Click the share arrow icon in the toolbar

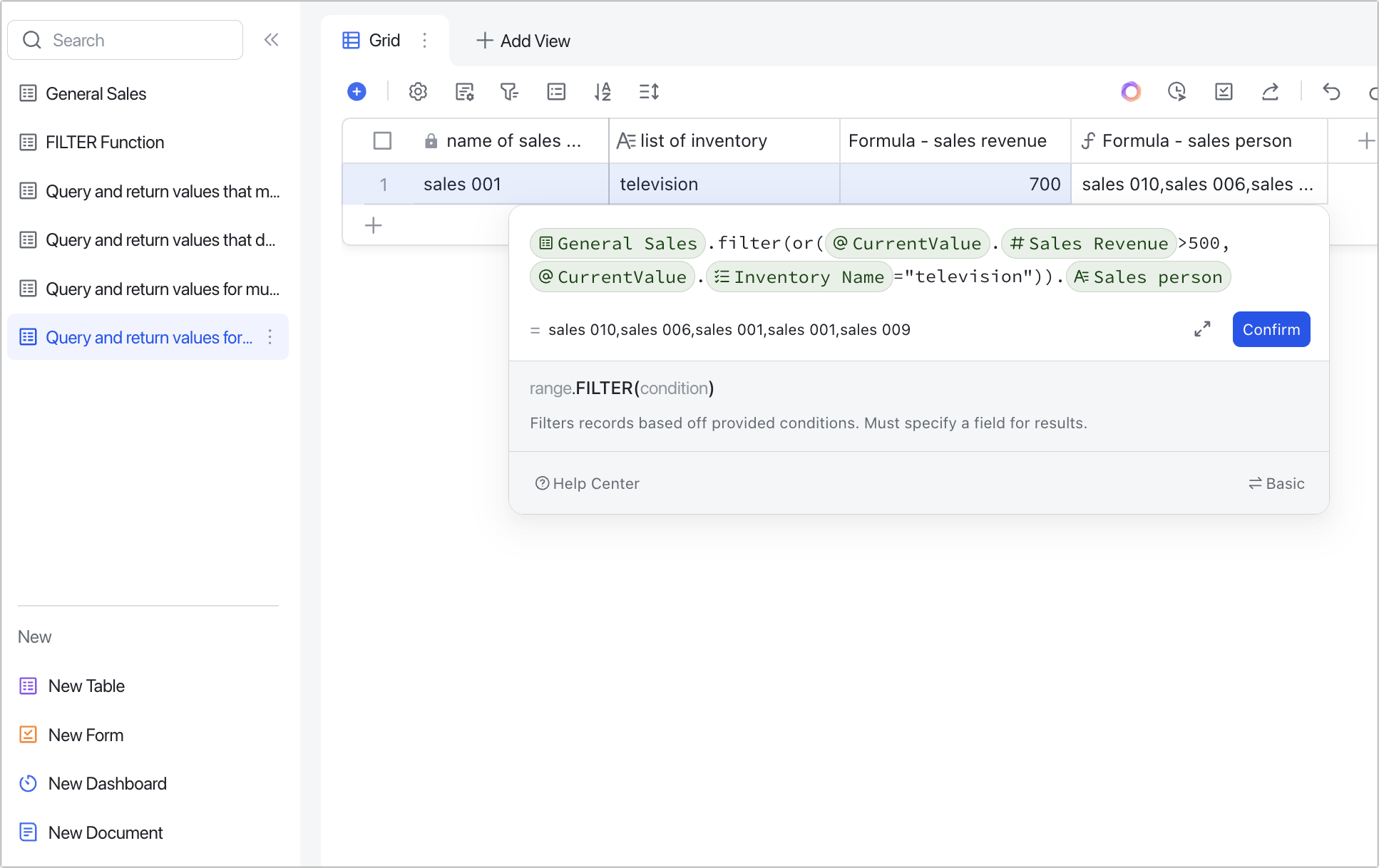point(1270,92)
